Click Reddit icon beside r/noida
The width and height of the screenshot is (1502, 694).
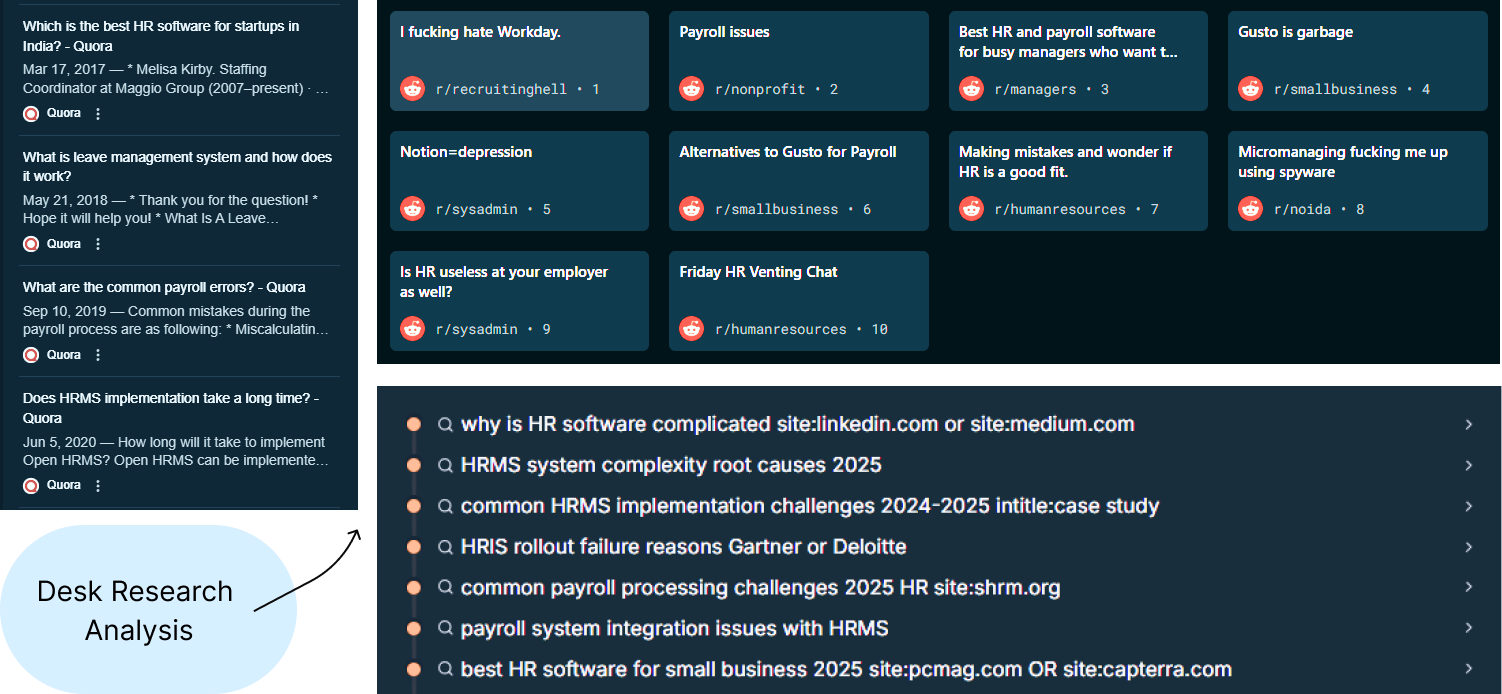click(1250, 209)
